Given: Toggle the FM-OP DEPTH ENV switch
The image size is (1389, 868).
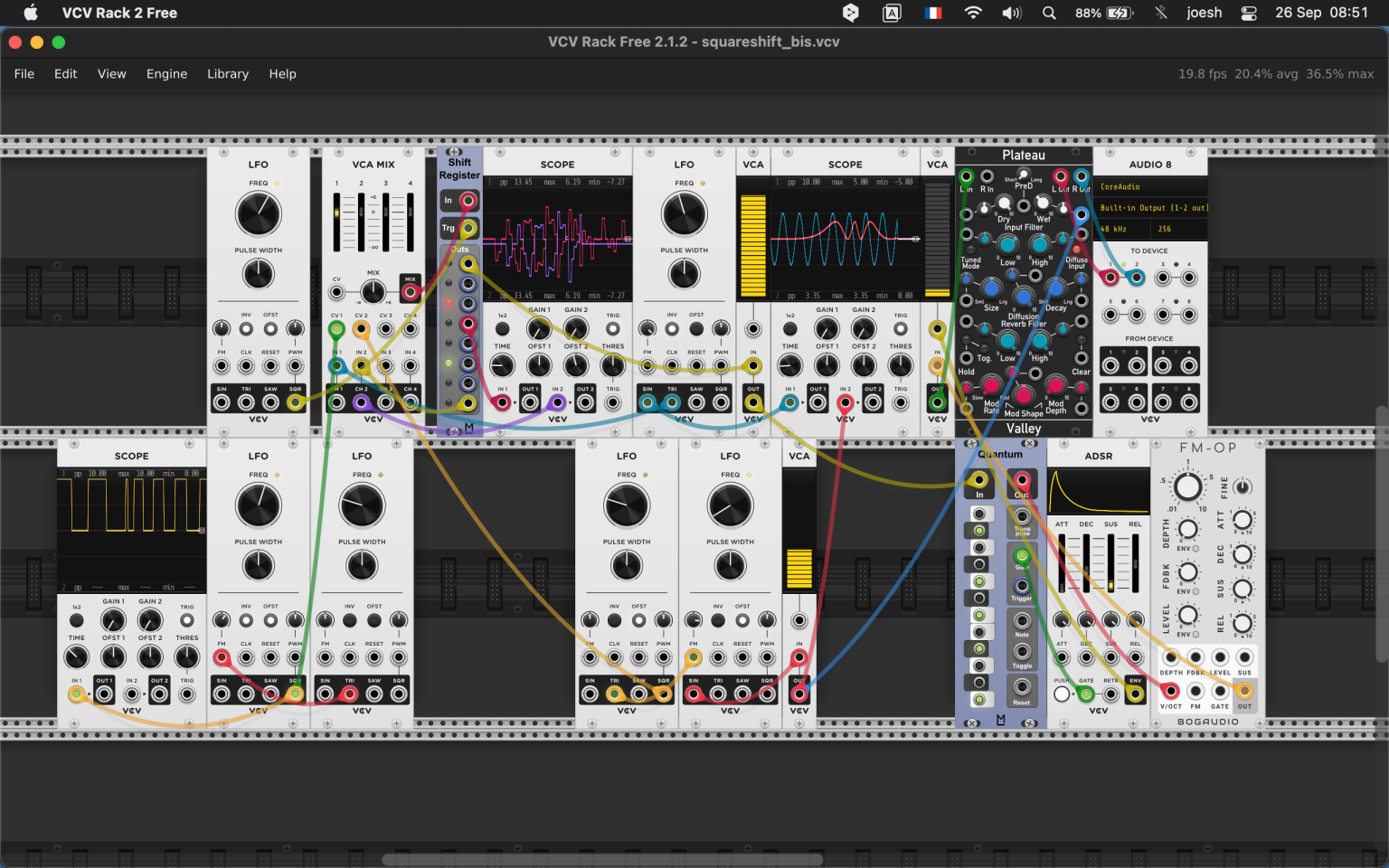Looking at the screenshot, I should pyautogui.click(x=1195, y=549).
